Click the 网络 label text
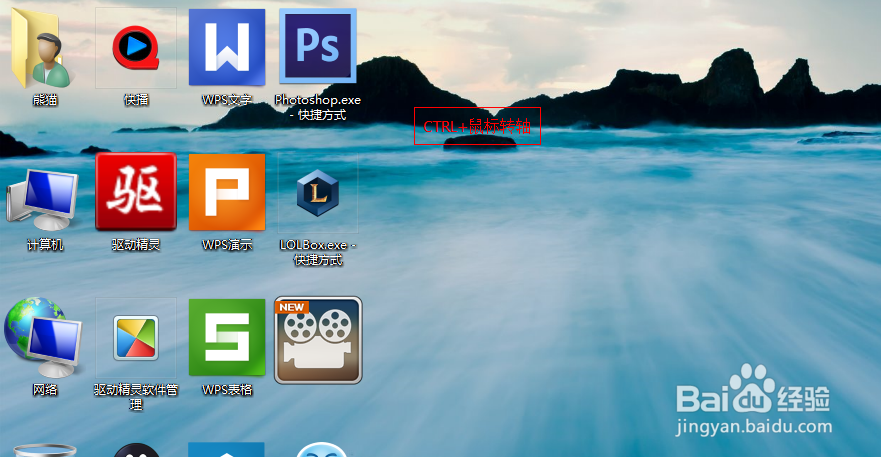The height and width of the screenshot is (457, 881). pyautogui.click(x=45, y=390)
